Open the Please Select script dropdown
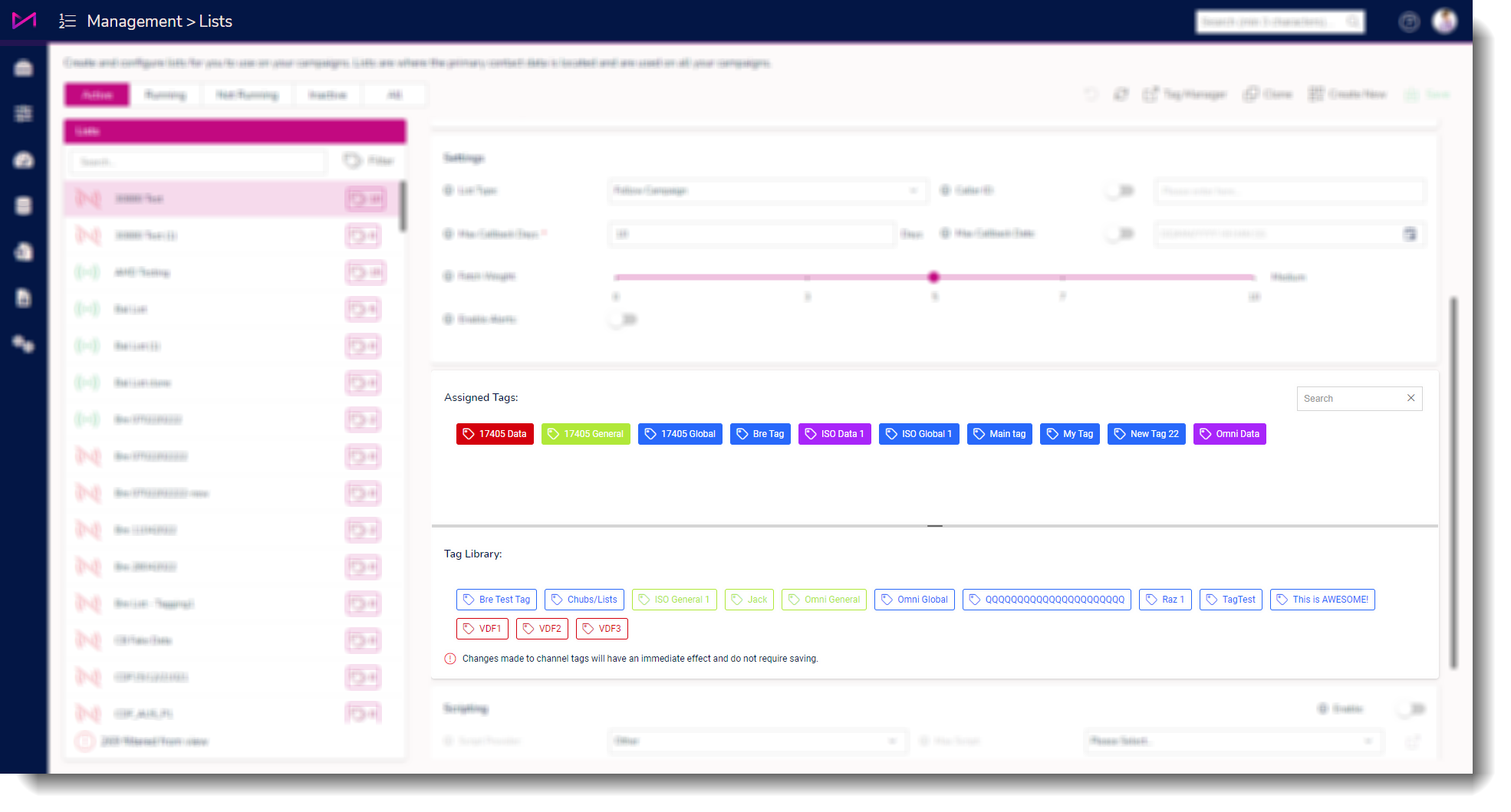Screen dimensions: 1511x812 pos(1233,741)
